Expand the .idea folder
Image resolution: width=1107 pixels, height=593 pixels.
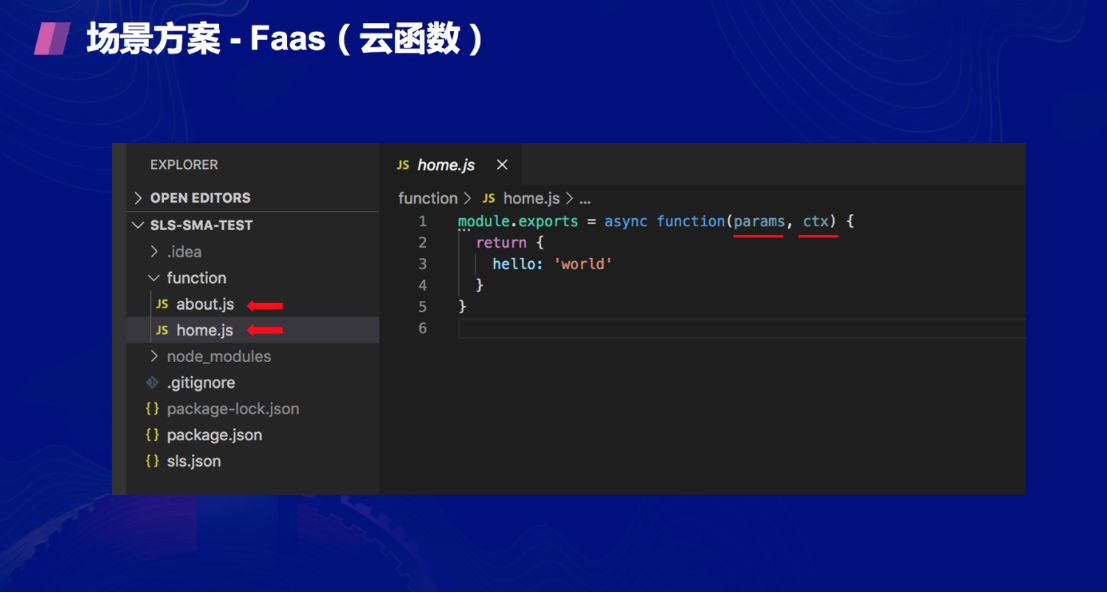(154, 252)
